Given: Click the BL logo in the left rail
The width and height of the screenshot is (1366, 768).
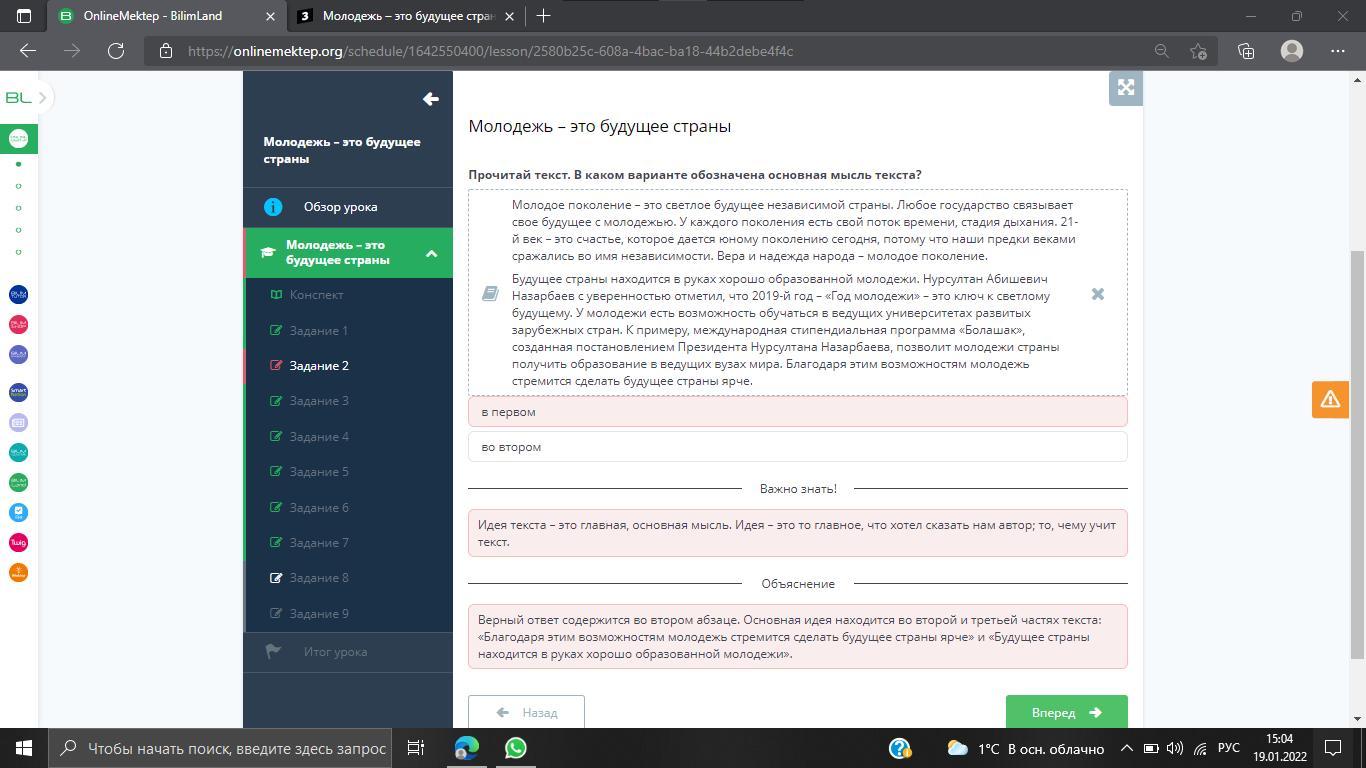Looking at the screenshot, I should 18,97.
